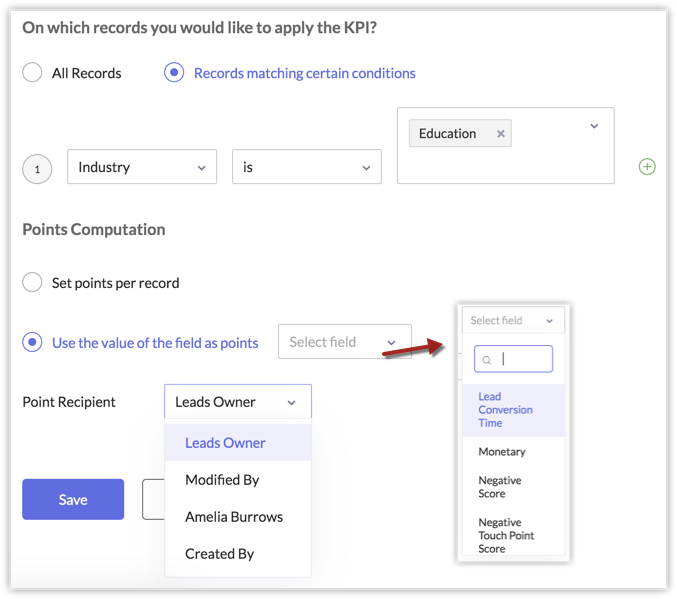
Task: Pick Monetary from the field list
Action: (x=502, y=452)
